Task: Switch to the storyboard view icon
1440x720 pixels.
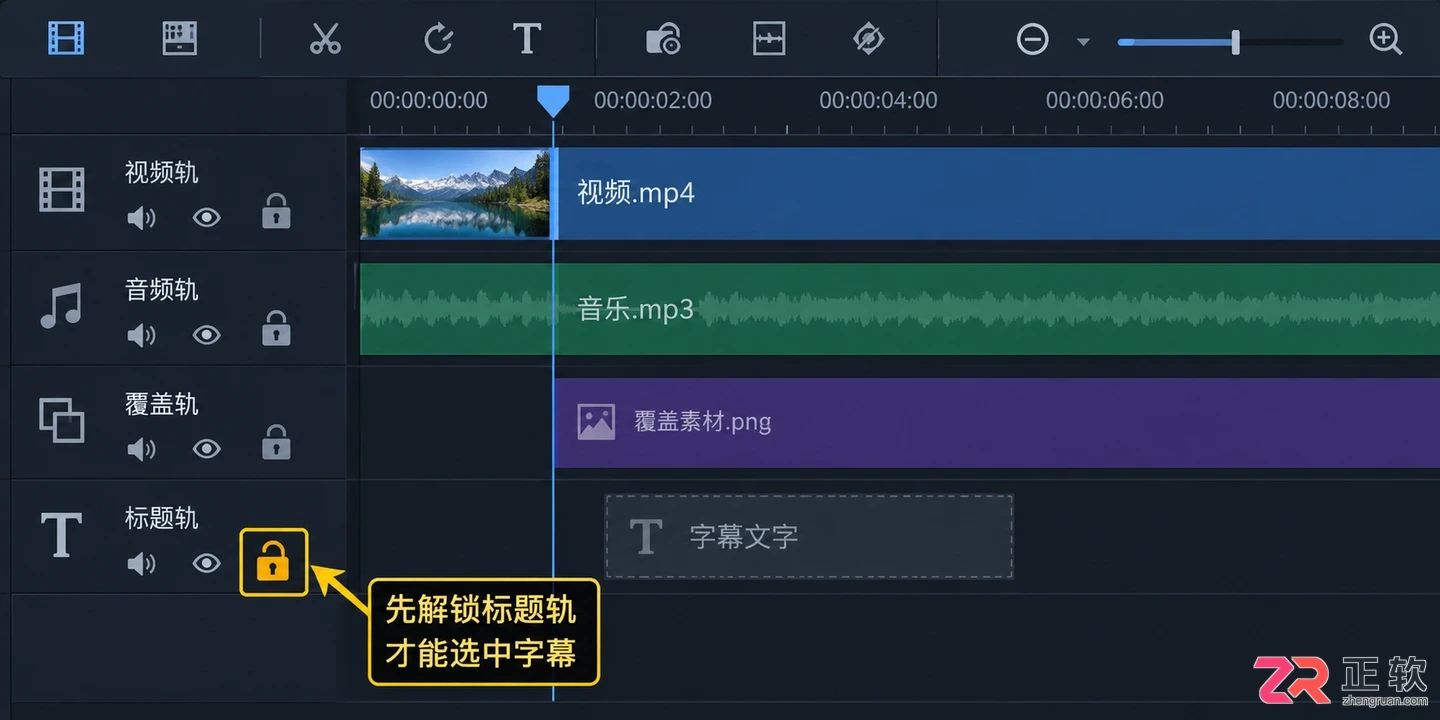Action: pyautogui.click(x=180, y=39)
